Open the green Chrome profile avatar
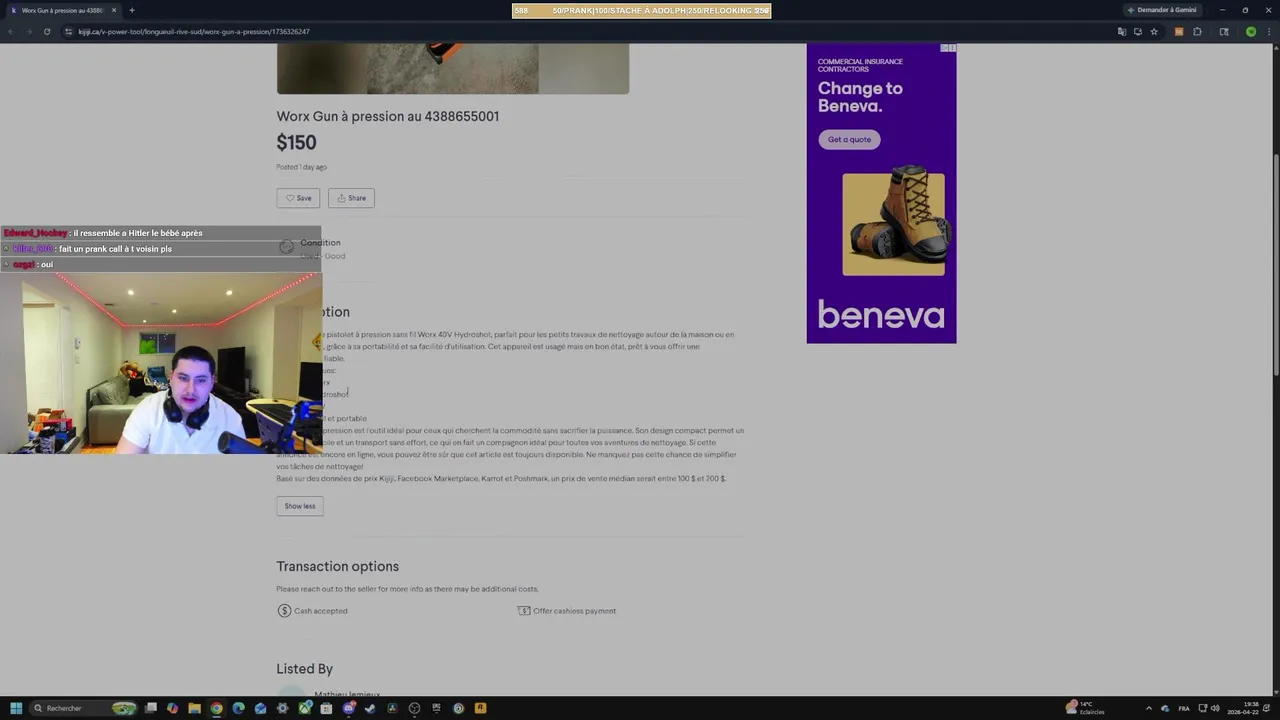 (1250, 32)
